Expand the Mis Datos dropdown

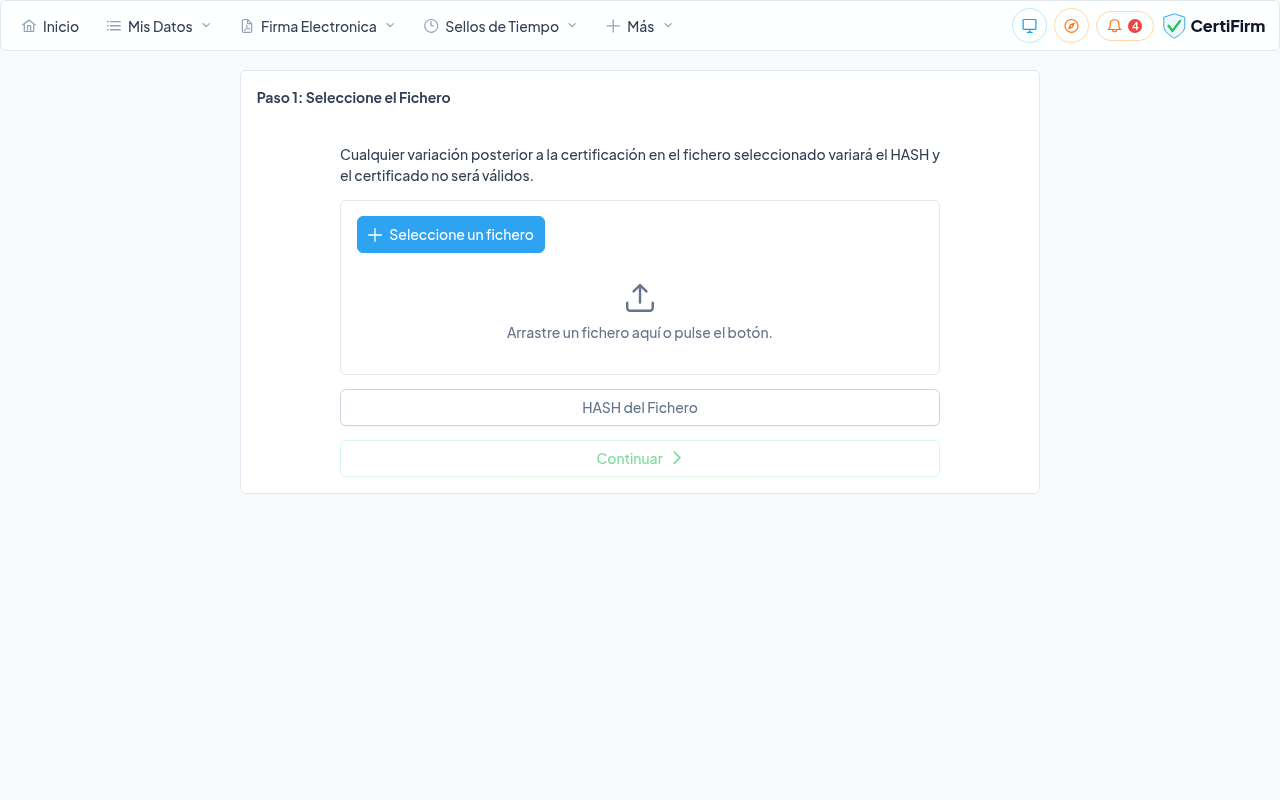(208, 26)
